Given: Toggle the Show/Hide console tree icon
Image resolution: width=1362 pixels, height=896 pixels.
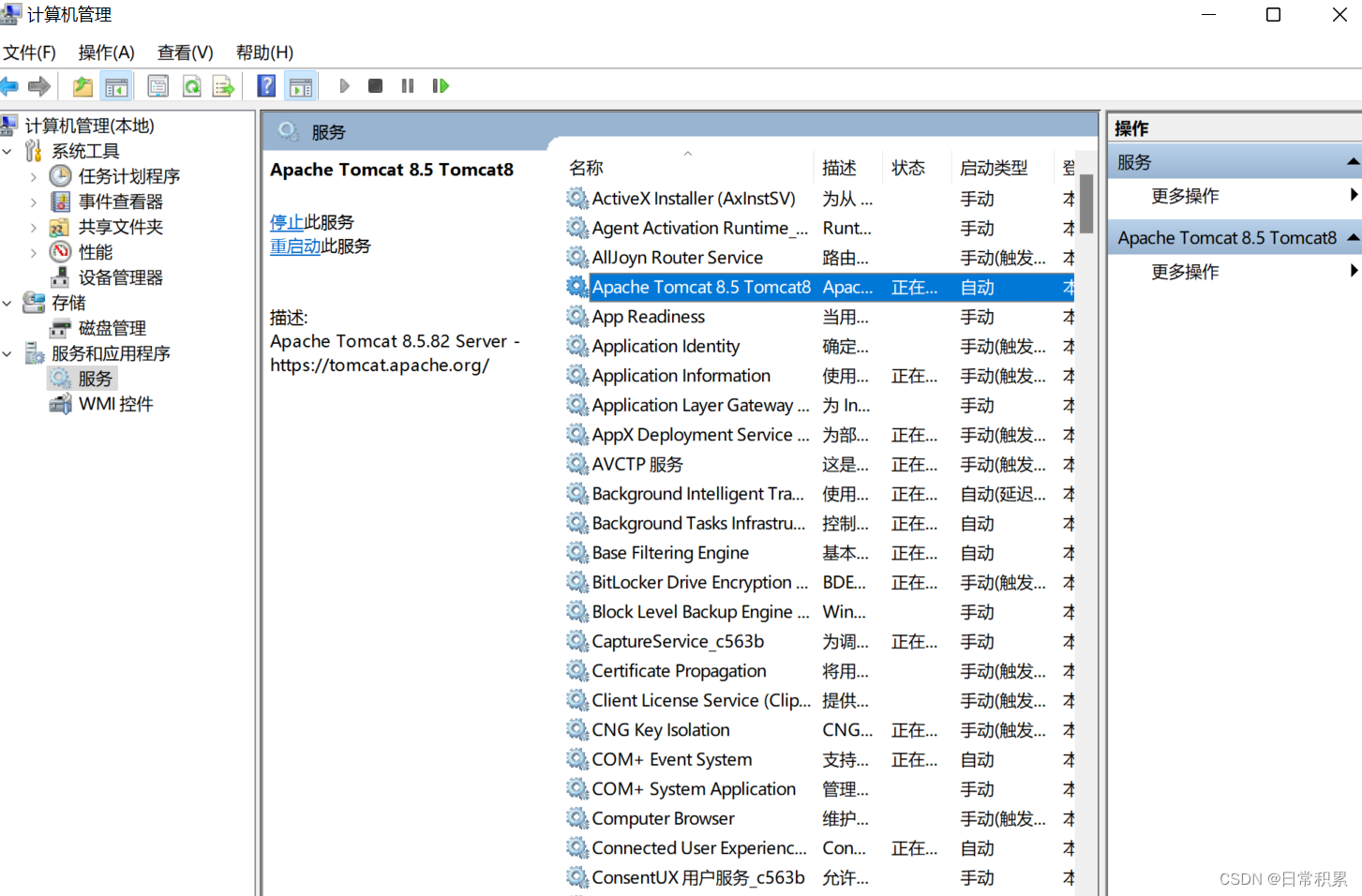Looking at the screenshot, I should pyautogui.click(x=117, y=86).
